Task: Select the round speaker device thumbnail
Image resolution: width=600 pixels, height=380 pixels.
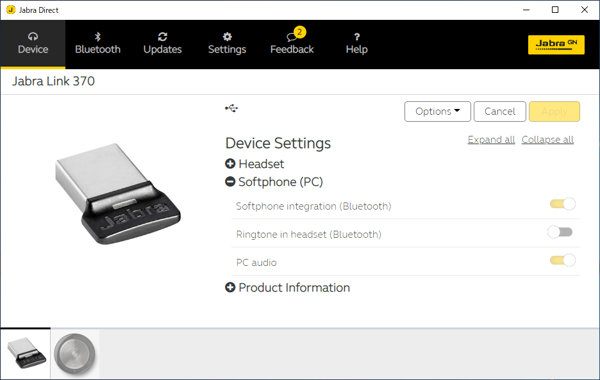Action: [x=75, y=353]
